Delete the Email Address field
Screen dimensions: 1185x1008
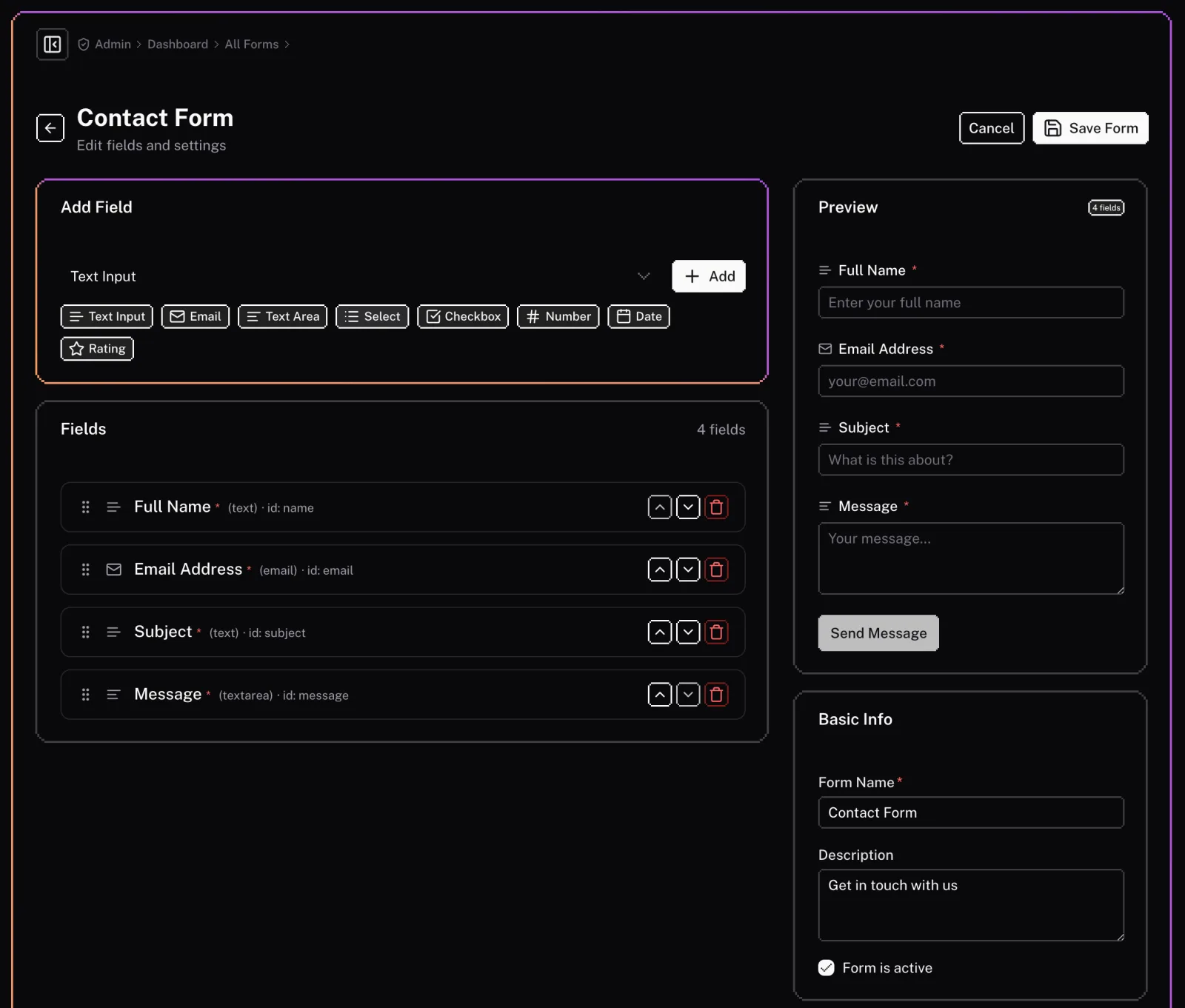pyautogui.click(x=716, y=570)
